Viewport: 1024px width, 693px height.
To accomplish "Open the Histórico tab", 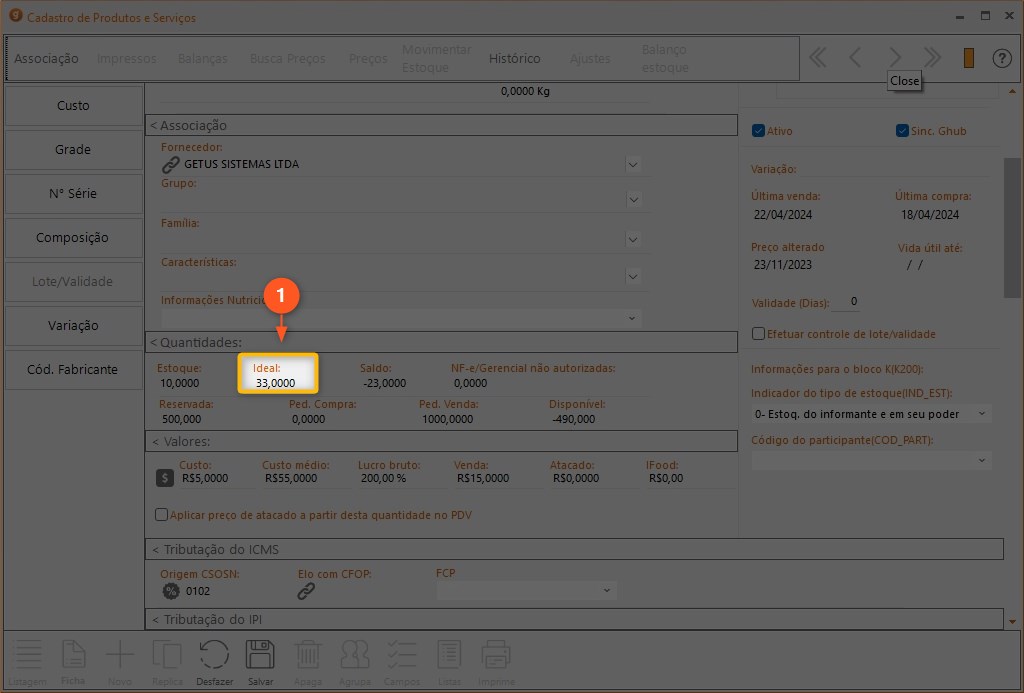I will click(x=514, y=59).
